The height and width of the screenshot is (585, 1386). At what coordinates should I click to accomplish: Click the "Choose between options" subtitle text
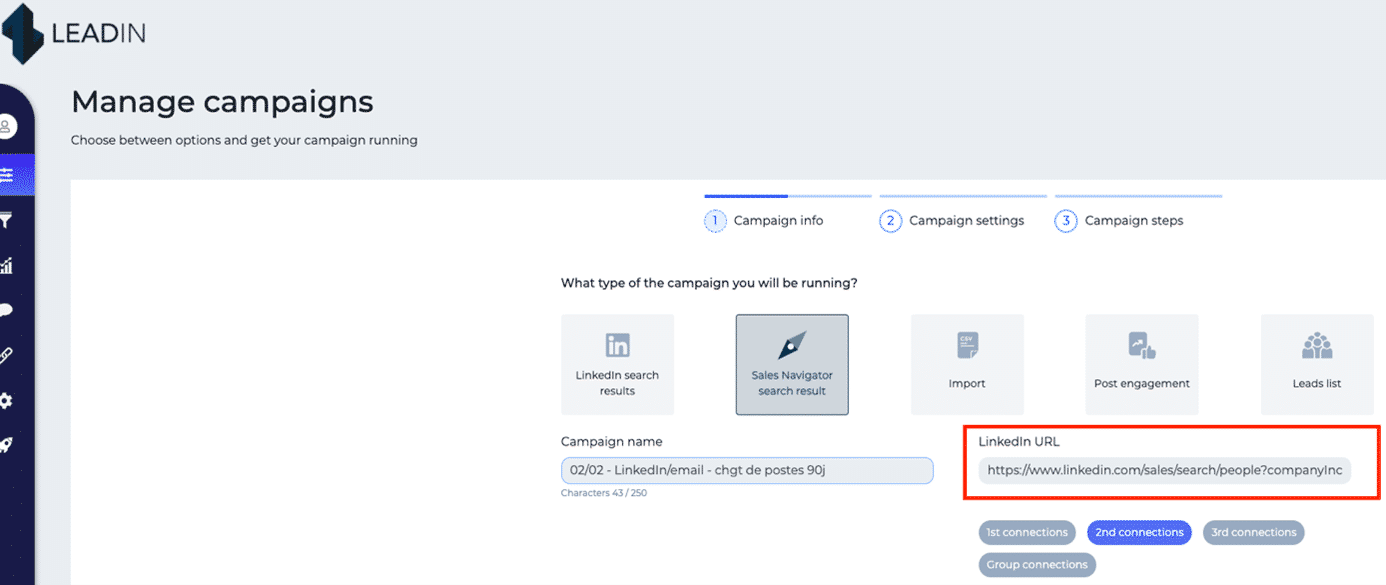pyautogui.click(x=244, y=140)
